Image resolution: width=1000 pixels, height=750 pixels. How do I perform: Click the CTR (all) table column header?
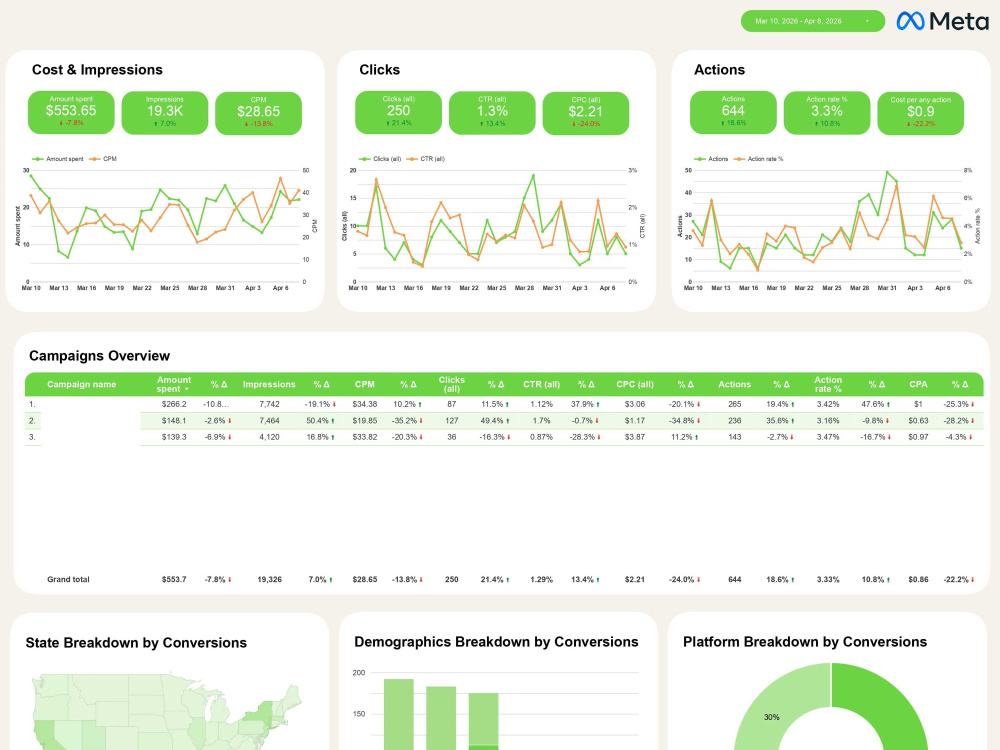tap(541, 384)
